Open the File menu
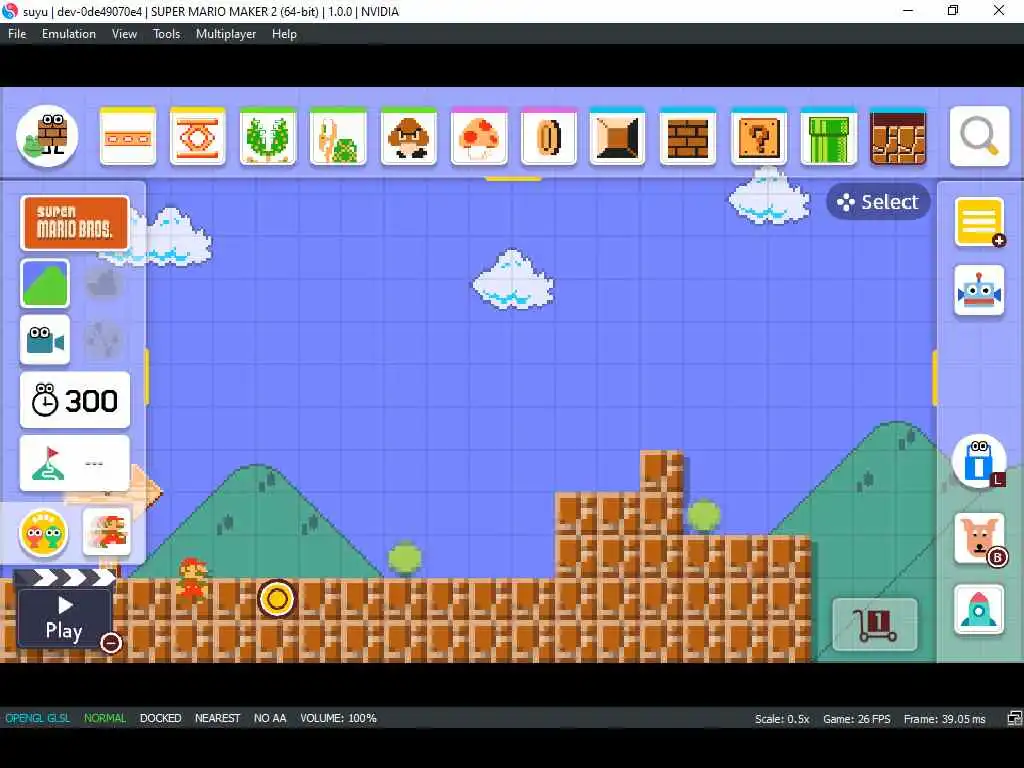Image resolution: width=1024 pixels, height=768 pixels. (x=17, y=34)
